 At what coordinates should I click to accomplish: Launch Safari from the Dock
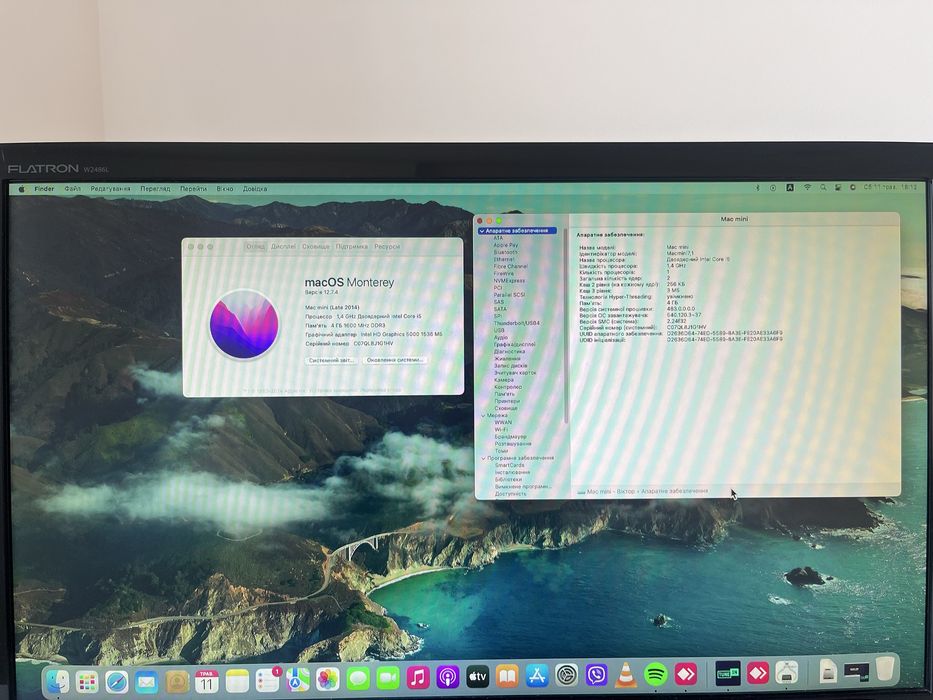click(117, 681)
